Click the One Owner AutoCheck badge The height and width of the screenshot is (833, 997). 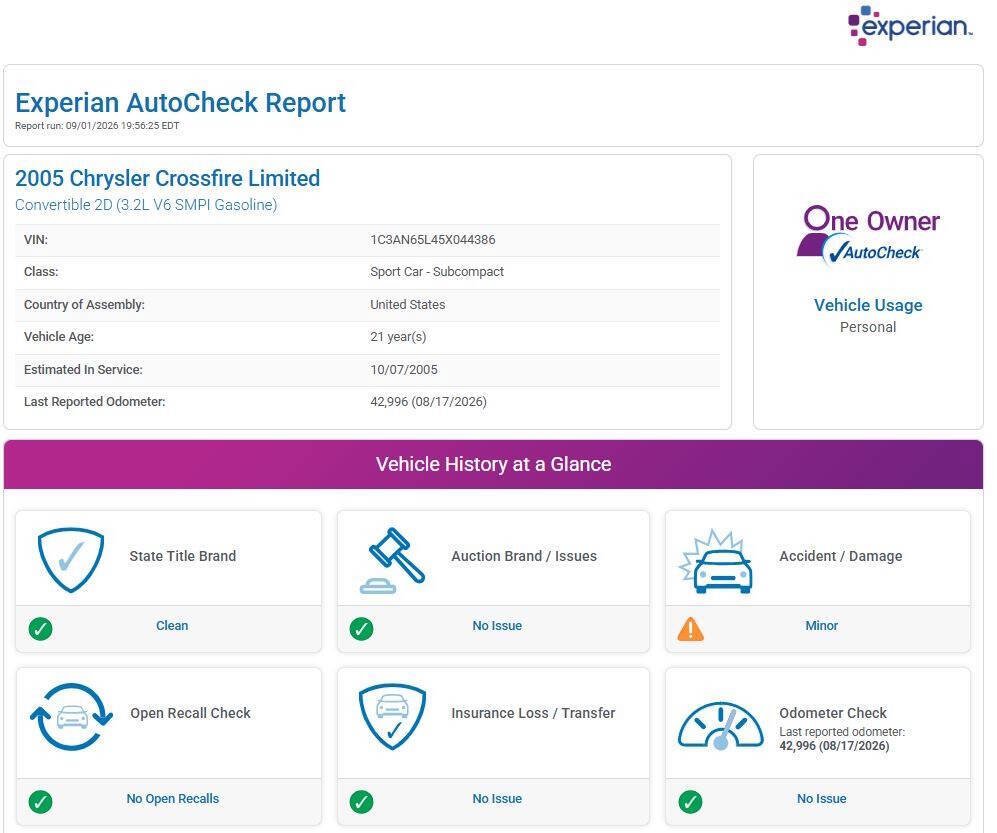point(868,235)
